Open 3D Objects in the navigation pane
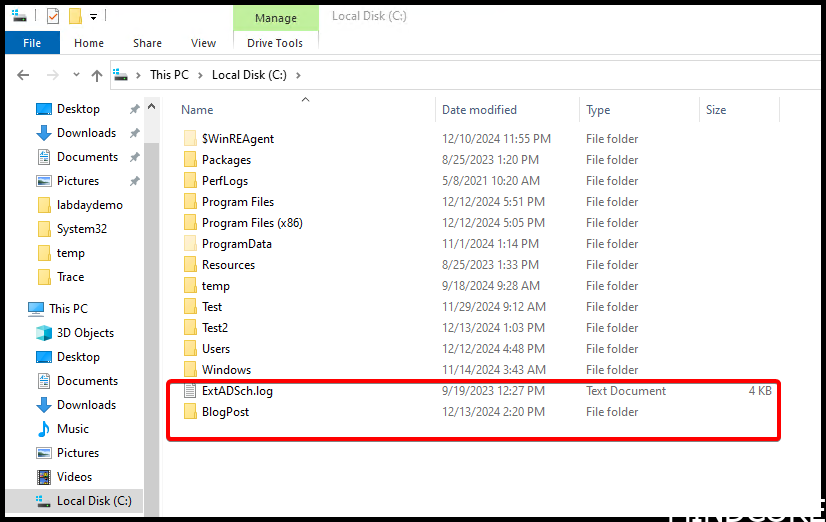826x522 pixels. [85, 333]
